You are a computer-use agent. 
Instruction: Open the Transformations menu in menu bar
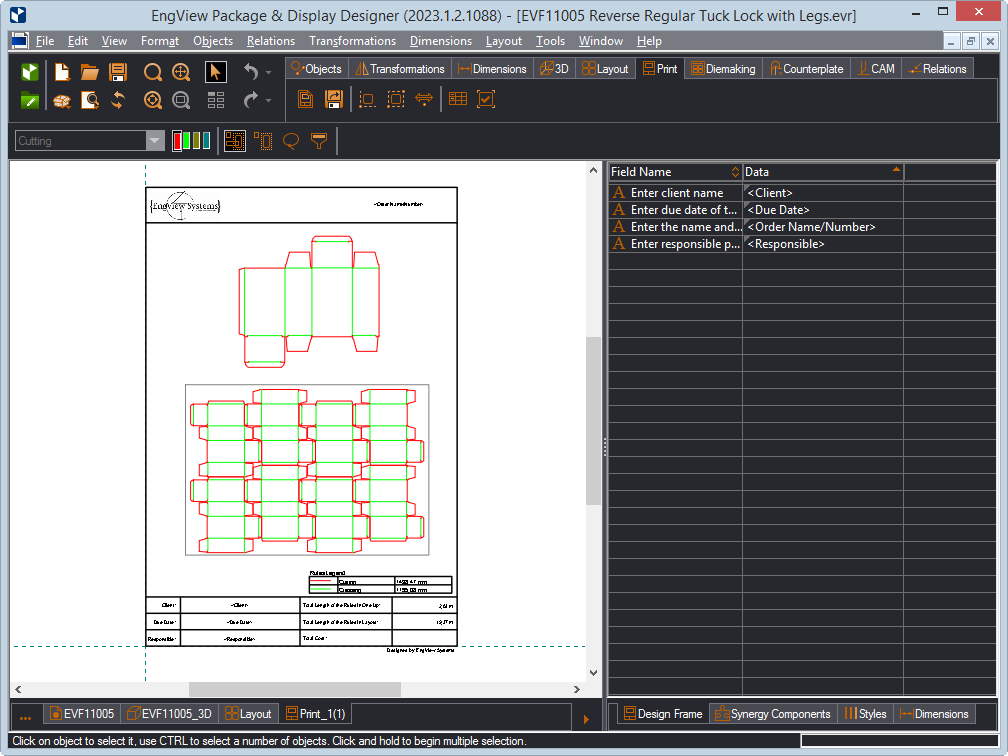(x=352, y=40)
